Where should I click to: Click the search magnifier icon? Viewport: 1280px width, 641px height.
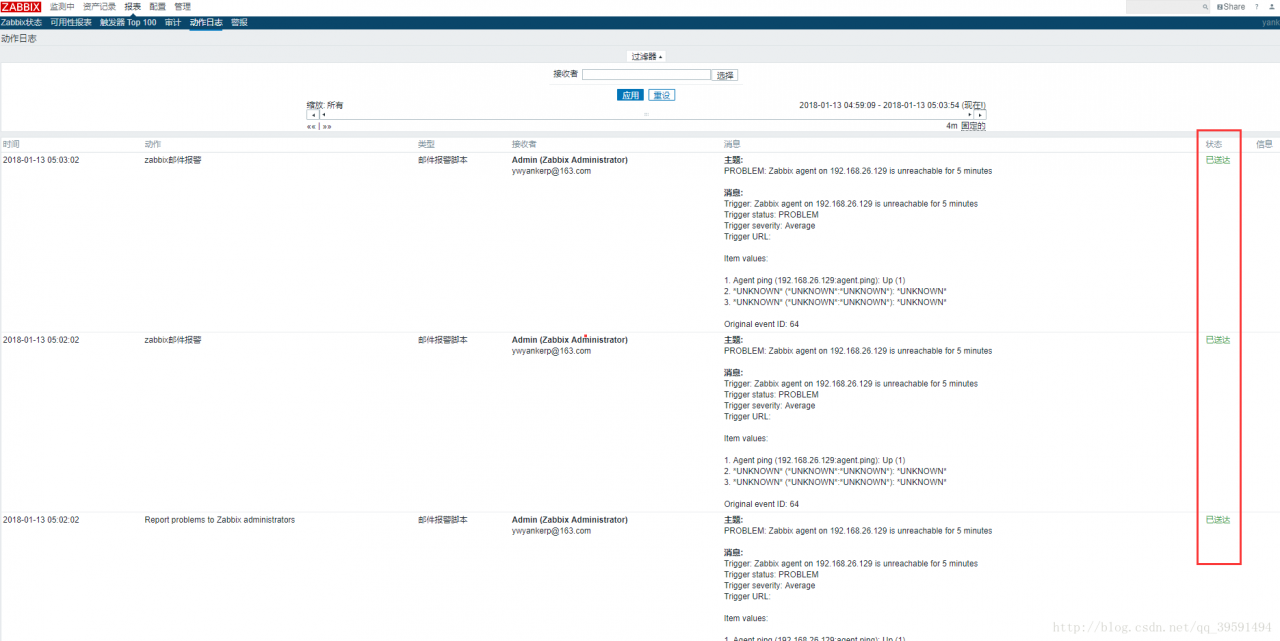(x=1205, y=7)
